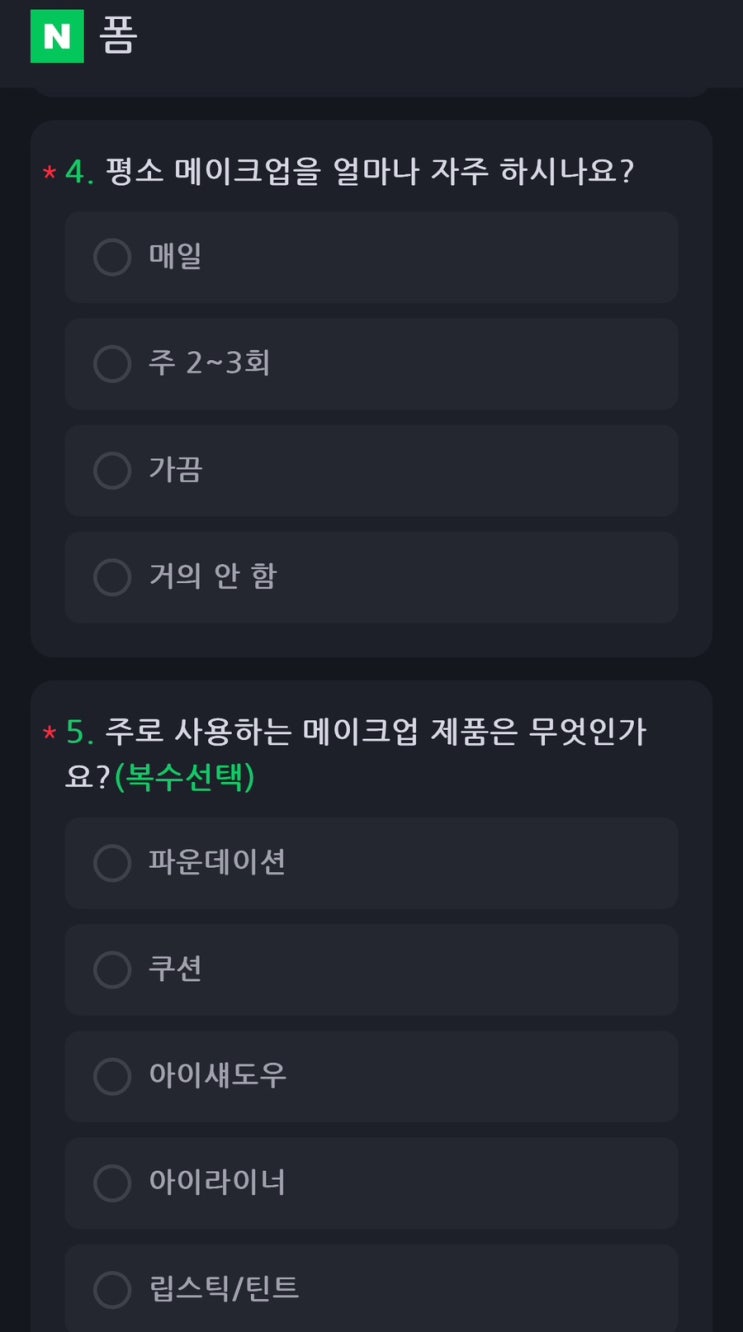Click the empty circle beside "파운데이션"
The image size is (743, 1332).
coord(112,863)
